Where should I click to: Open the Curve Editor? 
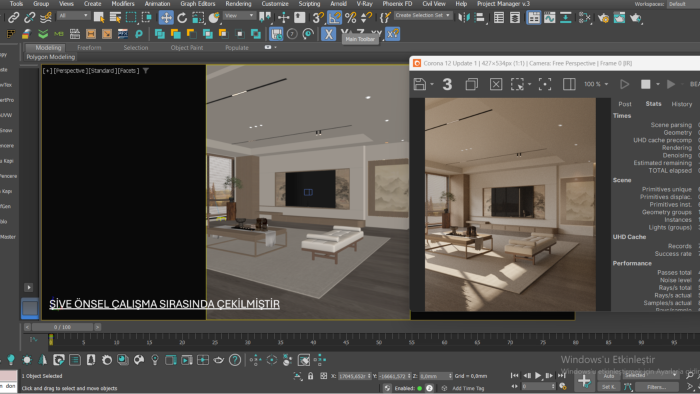(550, 18)
